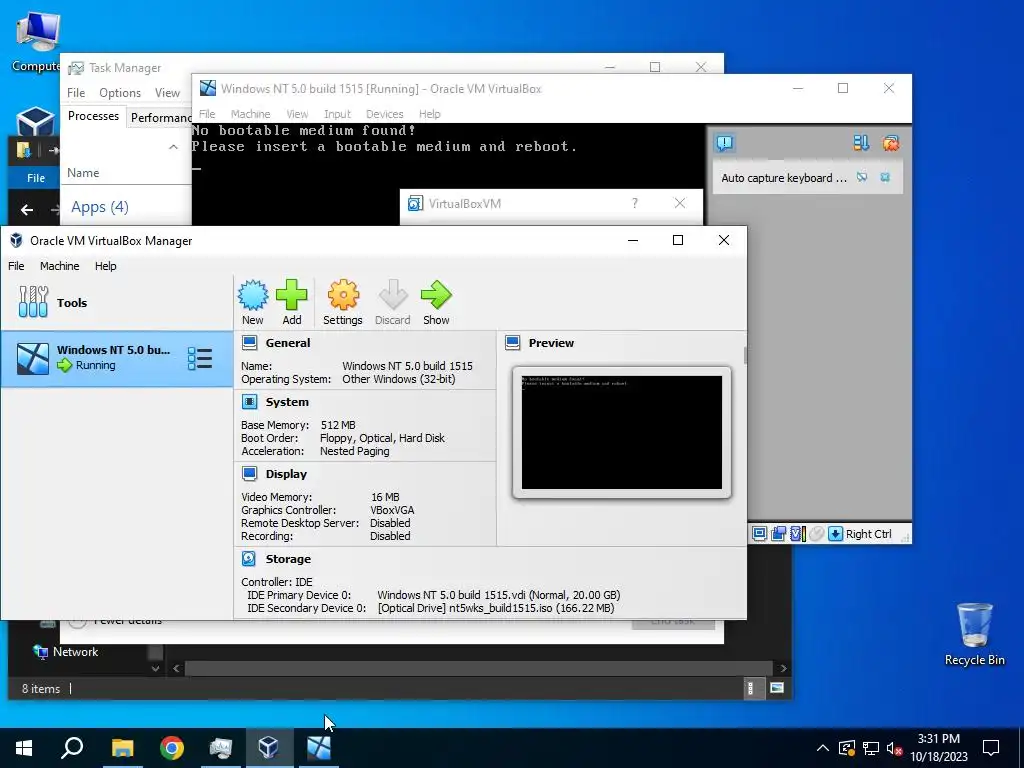Click the sort chevron above the Name column
The height and width of the screenshot is (768, 1024).
click(x=173, y=147)
